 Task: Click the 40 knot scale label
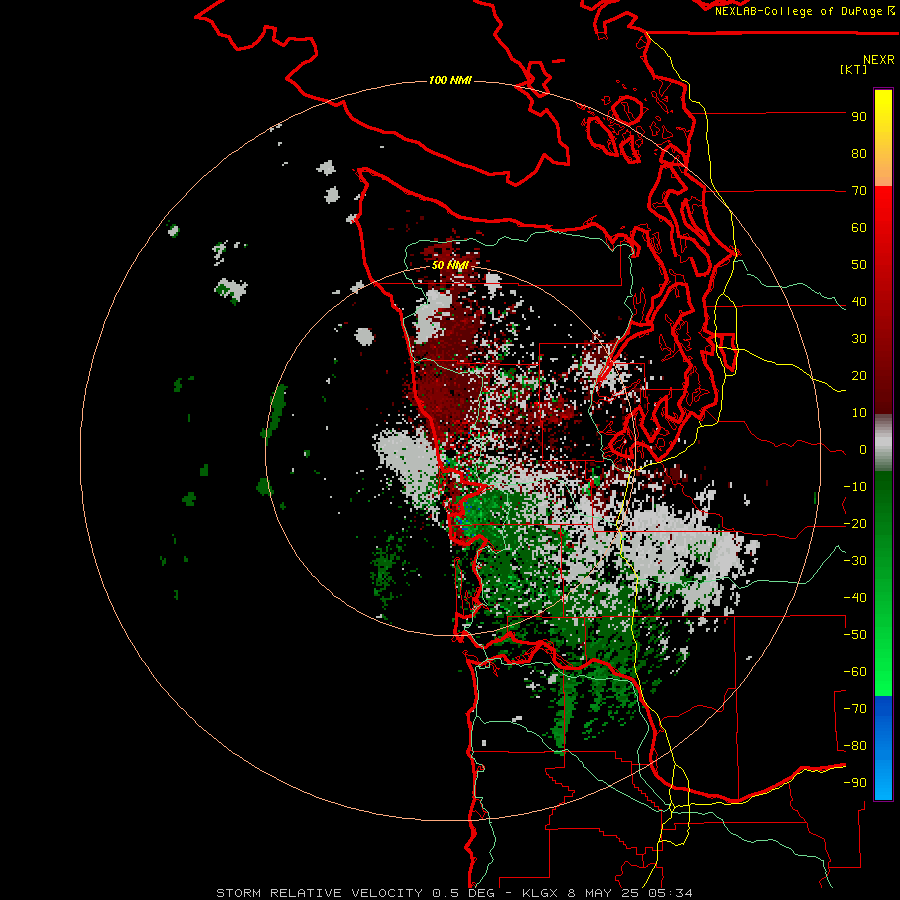point(859,302)
